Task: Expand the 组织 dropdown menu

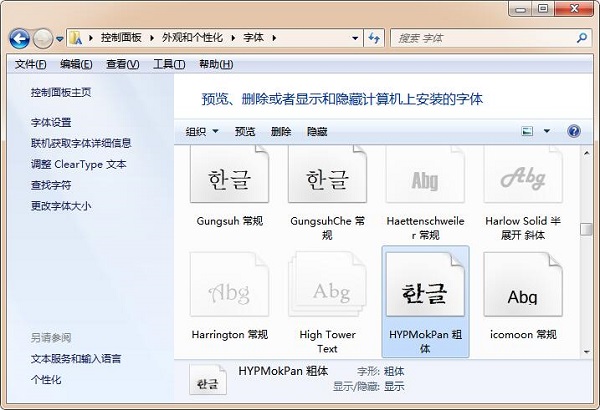Action: tap(202, 131)
